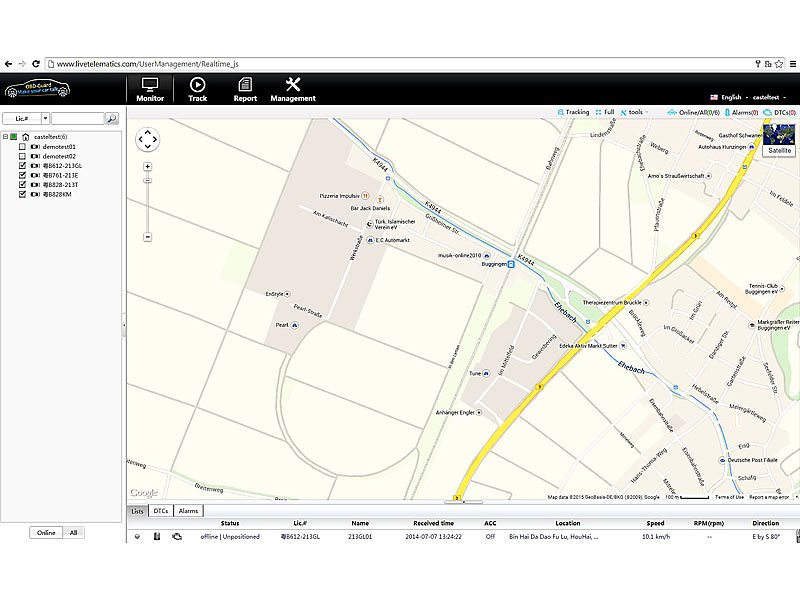800x600 pixels.
Task: Toggle Full screen map view
Action: point(605,112)
